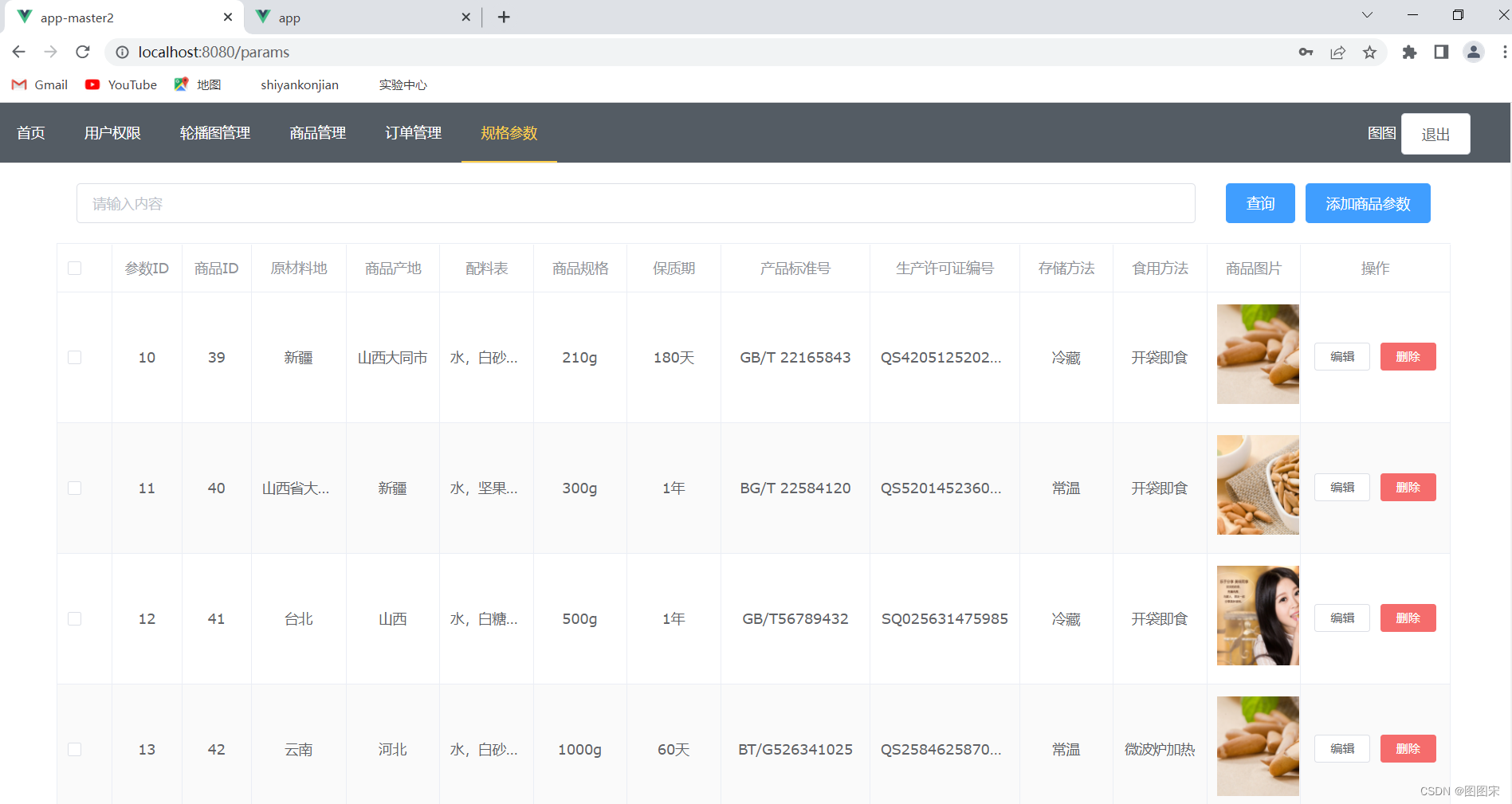Open the browser menu with three dots
The image size is (1512, 804).
pyautogui.click(x=1505, y=52)
